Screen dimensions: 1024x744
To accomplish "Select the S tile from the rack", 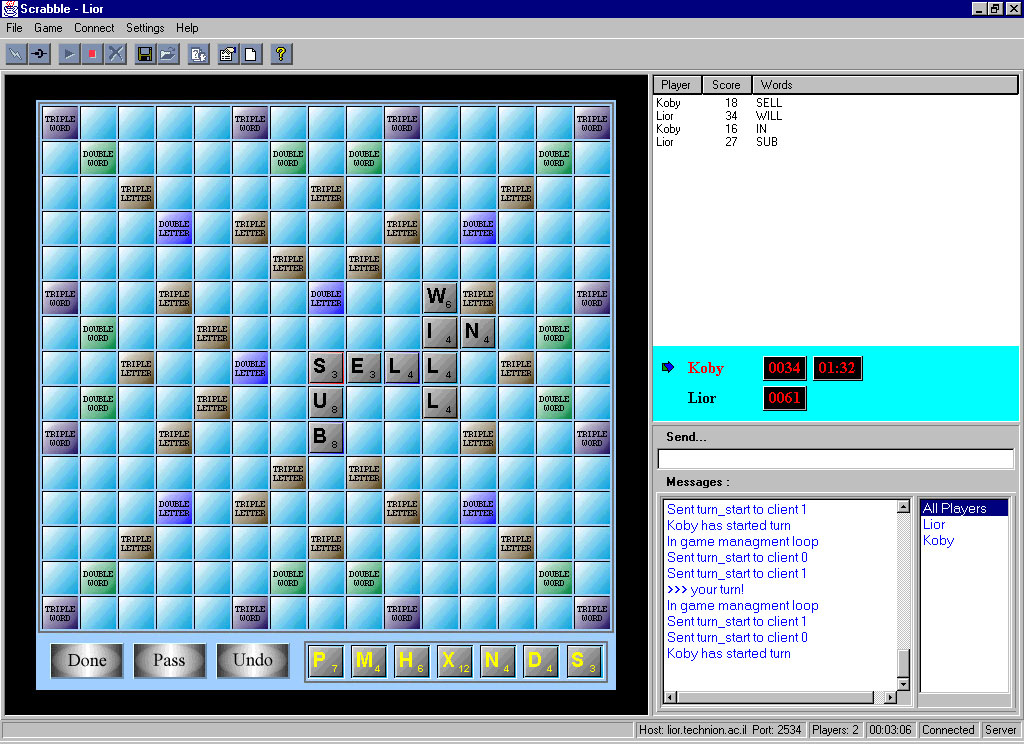I will click(x=584, y=661).
